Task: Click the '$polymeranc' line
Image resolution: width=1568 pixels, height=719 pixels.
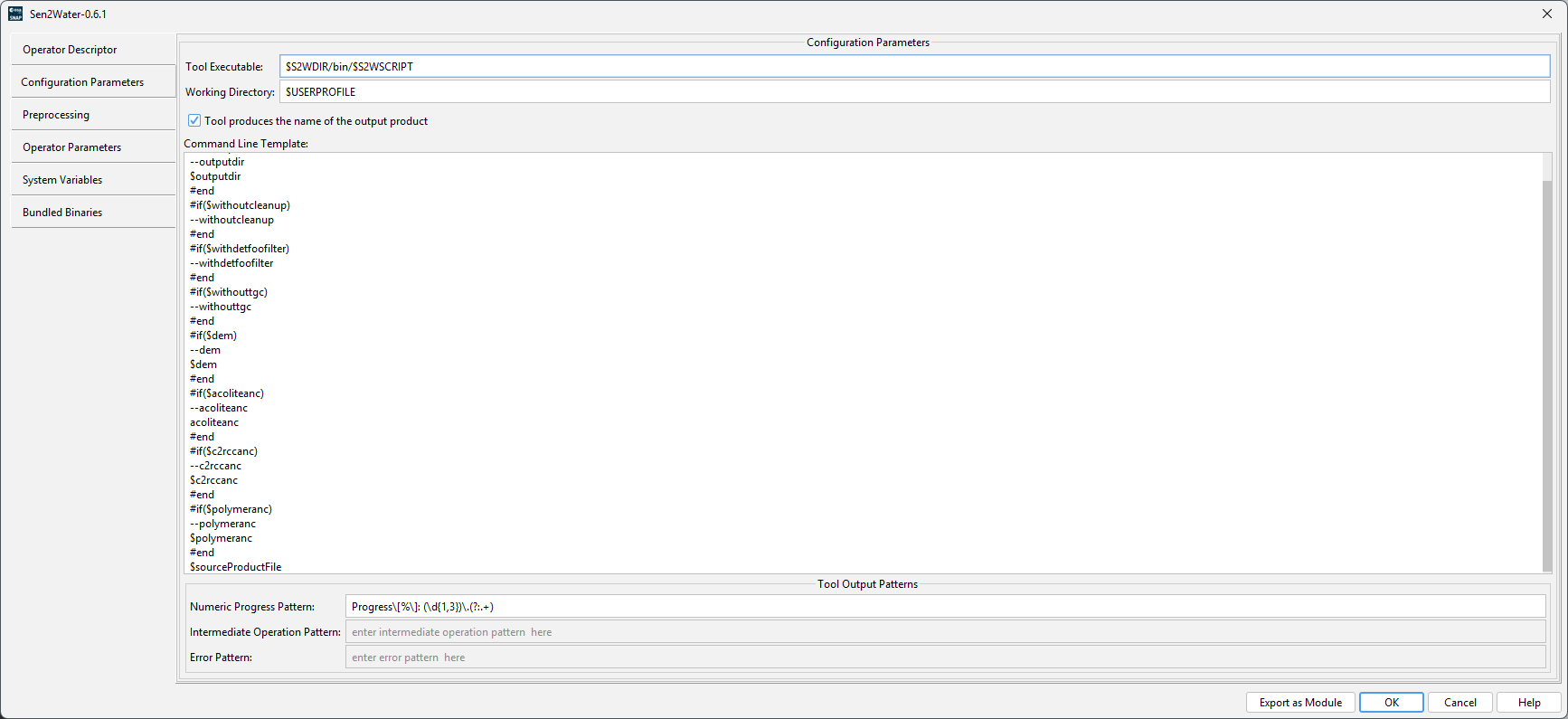Action: pos(222,538)
